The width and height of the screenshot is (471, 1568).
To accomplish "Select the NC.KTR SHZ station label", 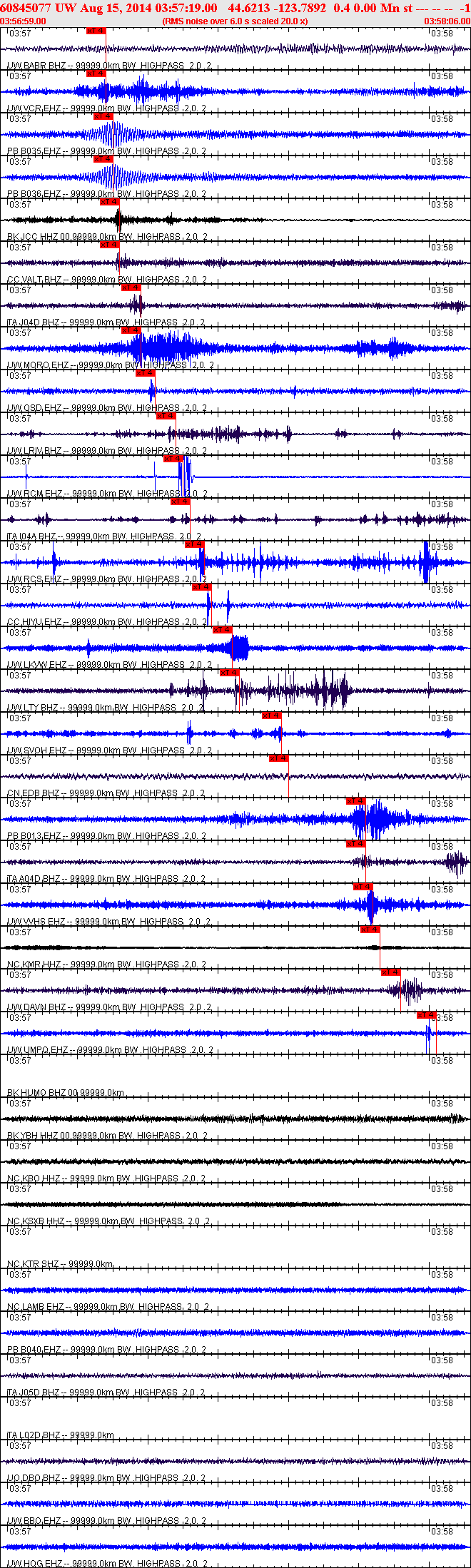I will (x=60, y=1264).
